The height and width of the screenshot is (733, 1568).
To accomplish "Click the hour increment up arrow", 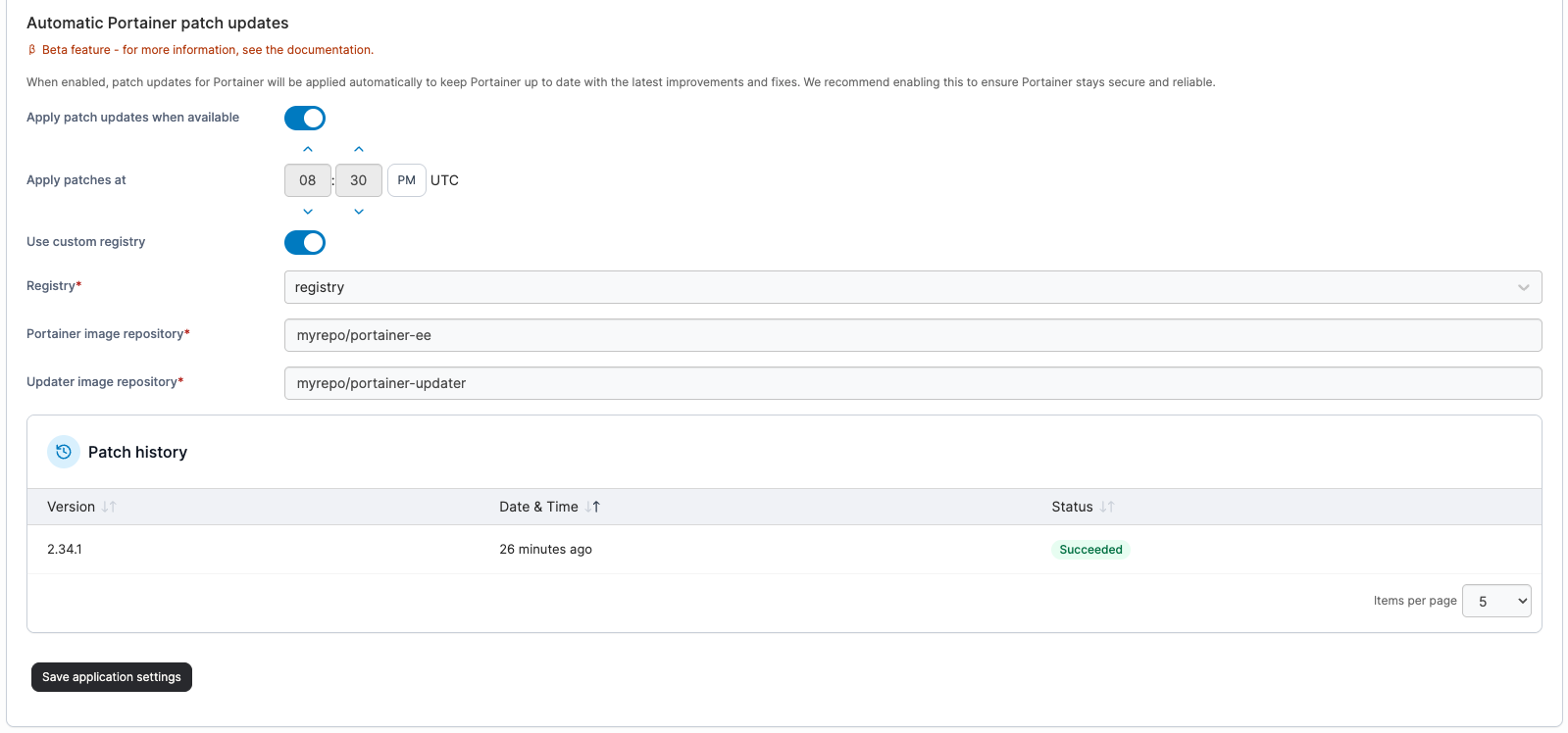I will coord(308,149).
